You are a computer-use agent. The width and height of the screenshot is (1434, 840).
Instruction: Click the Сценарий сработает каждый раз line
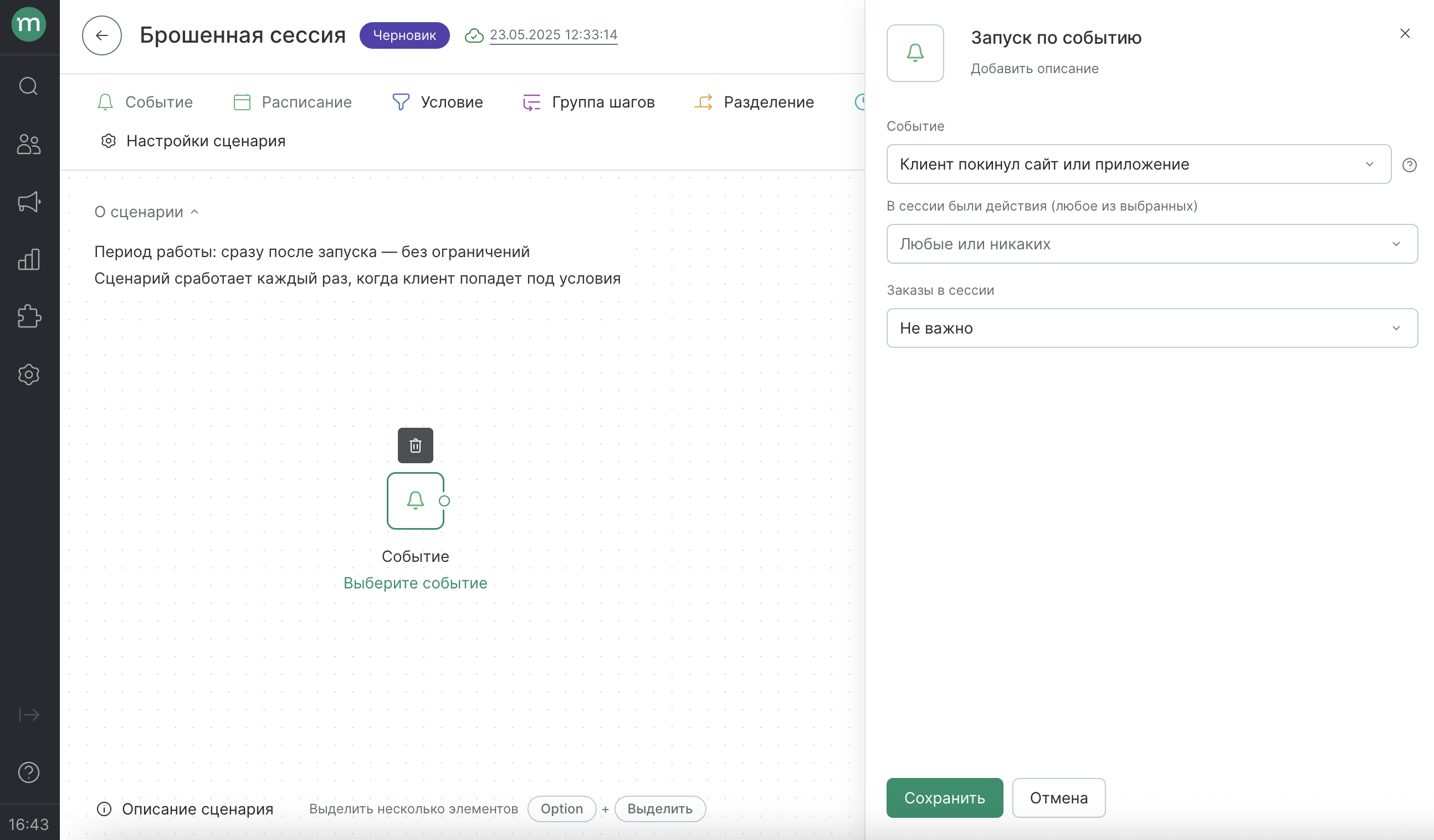click(357, 278)
